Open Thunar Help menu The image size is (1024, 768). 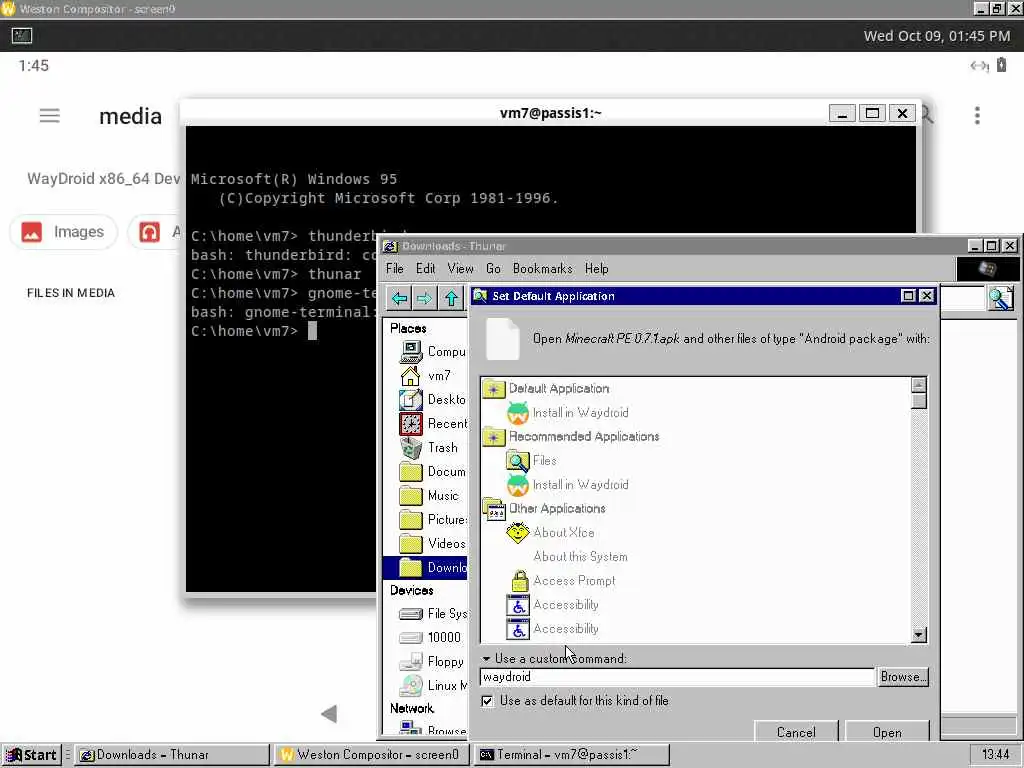(596, 268)
